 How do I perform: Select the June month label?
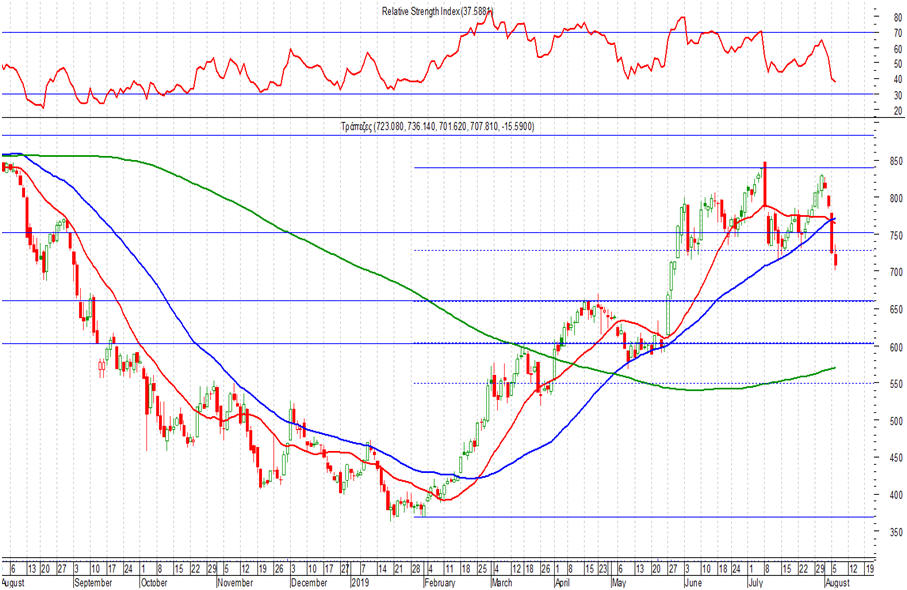click(x=693, y=582)
